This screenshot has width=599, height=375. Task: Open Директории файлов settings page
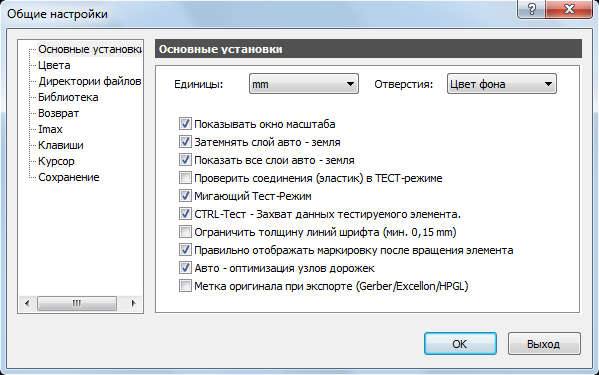pyautogui.click(x=90, y=81)
